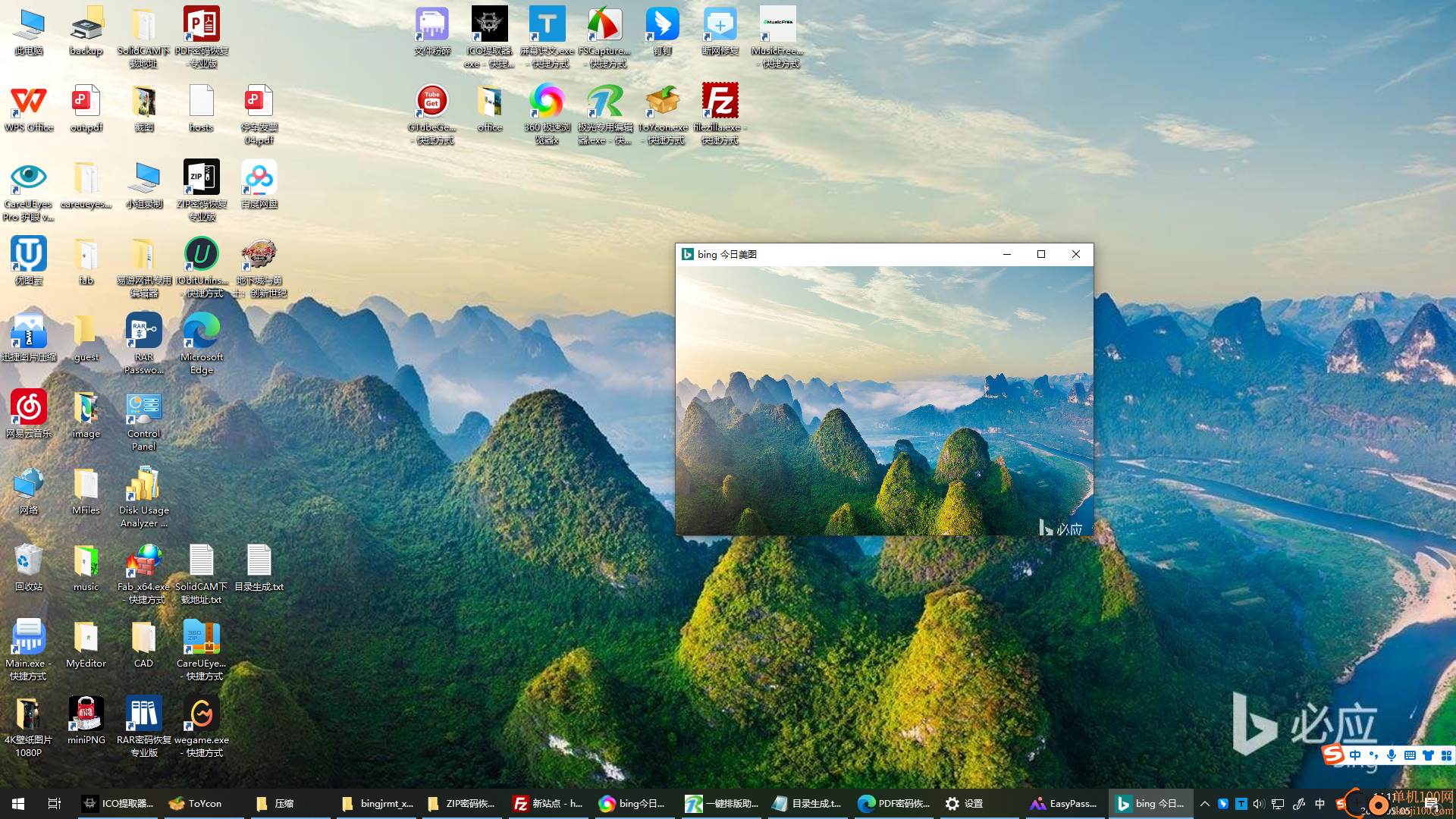Open Sogou toolbar skin shirt icon
The height and width of the screenshot is (819, 1456).
pos(1428,755)
